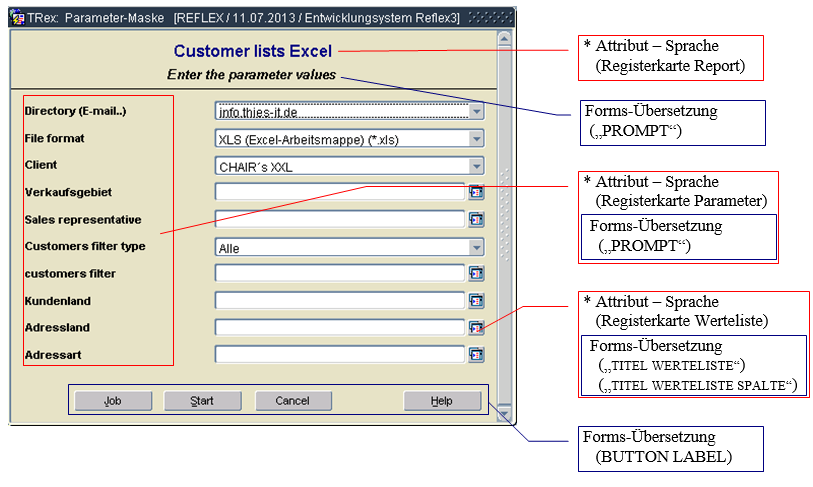Expand the Customers filter type dropdown

point(476,247)
